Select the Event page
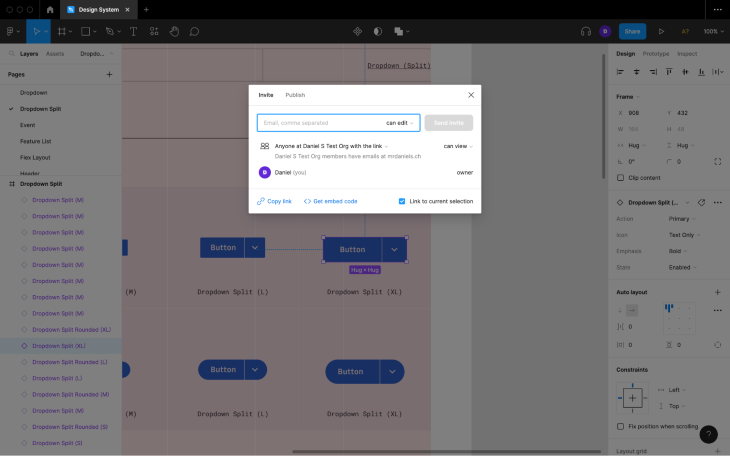 pos(27,125)
